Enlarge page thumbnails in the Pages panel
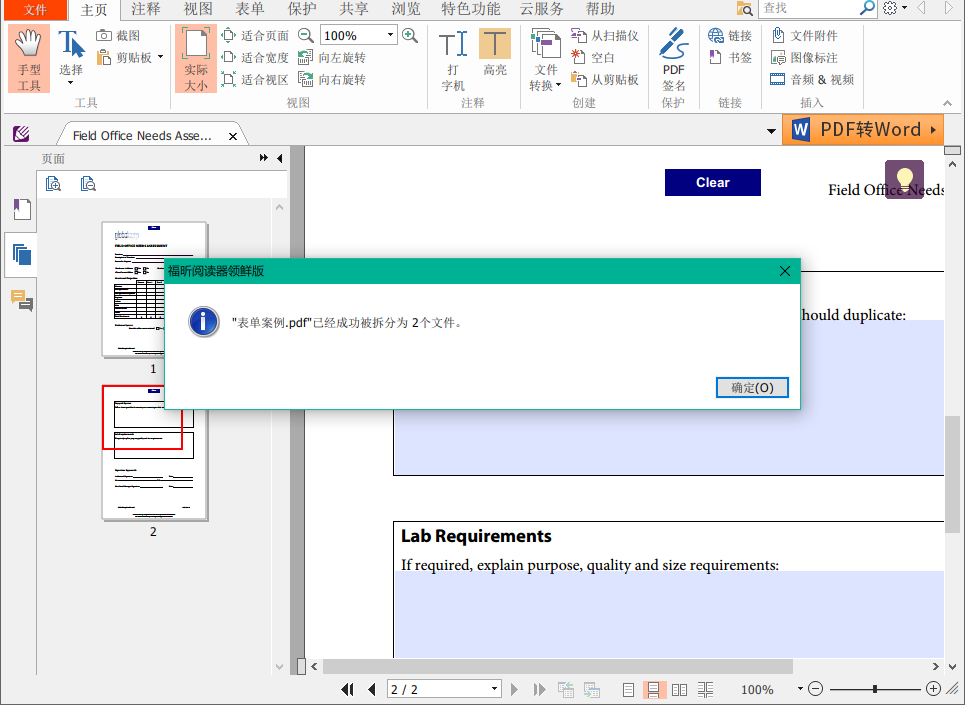 [53, 184]
